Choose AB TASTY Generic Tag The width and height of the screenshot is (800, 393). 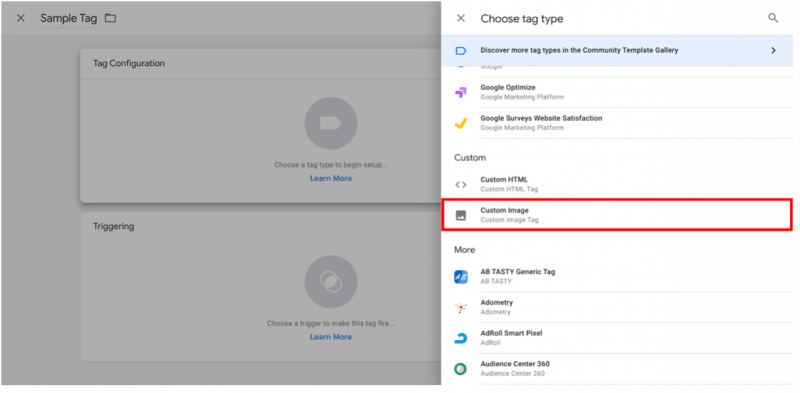617,277
